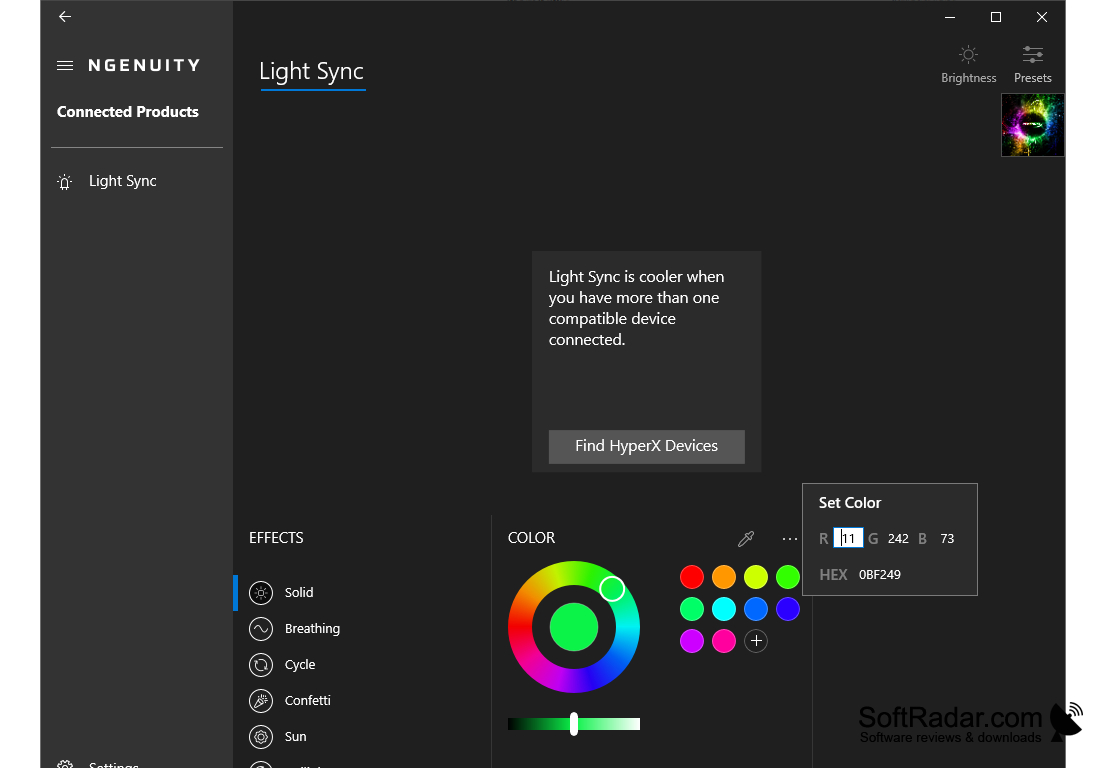Open the Presets panel icon
Screen dimensions: 1106x768
(x=1032, y=56)
